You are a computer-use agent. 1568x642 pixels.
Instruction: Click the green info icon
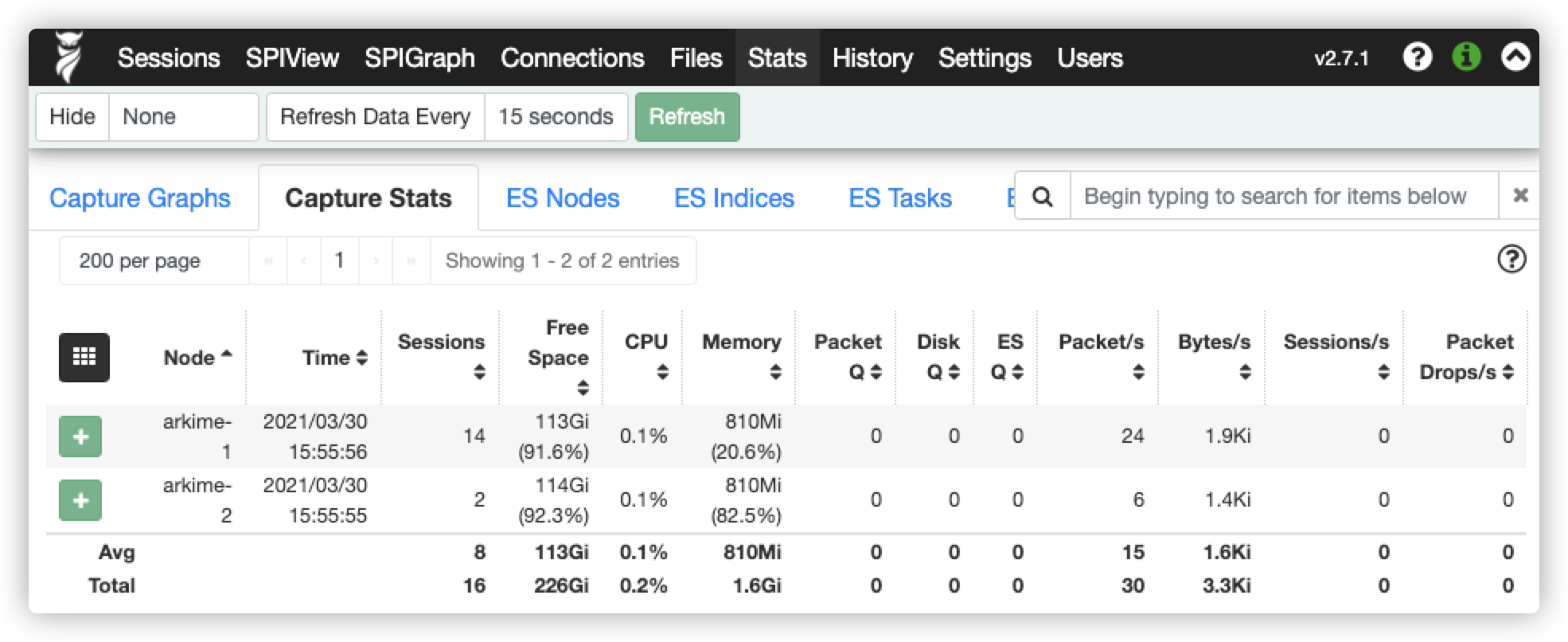coord(1466,57)
